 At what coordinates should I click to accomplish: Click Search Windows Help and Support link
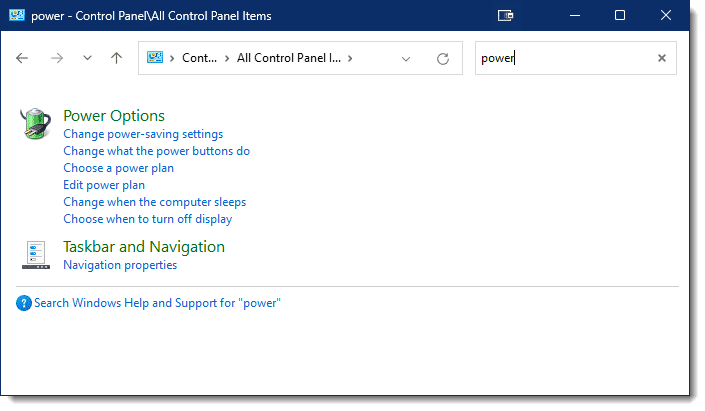[157, 303]
